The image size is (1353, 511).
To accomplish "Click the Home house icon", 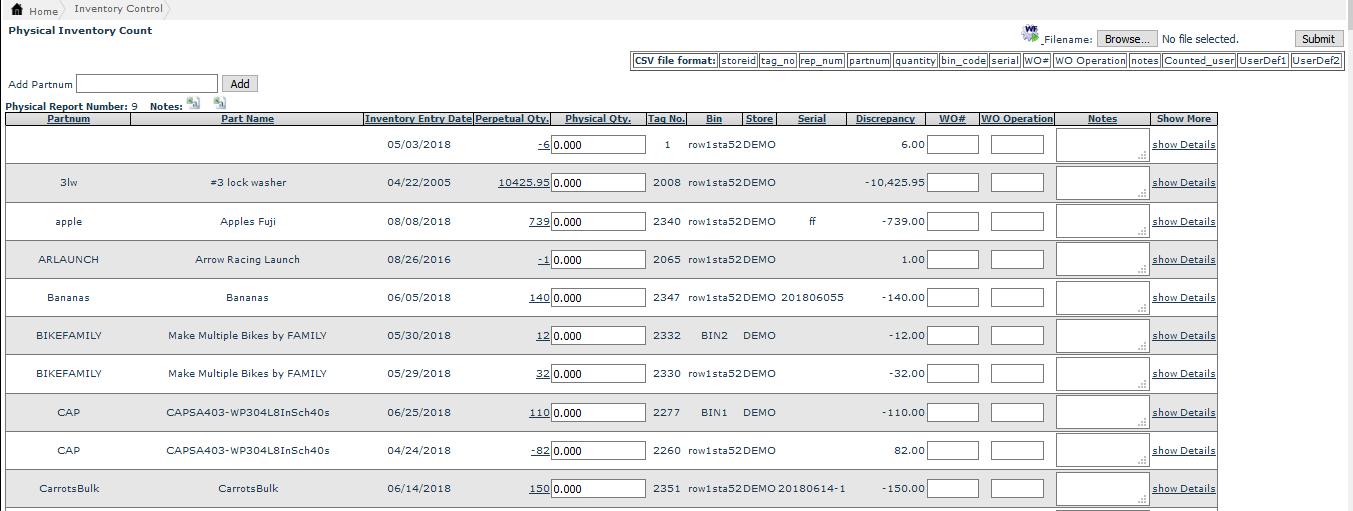I will (17, 10).
